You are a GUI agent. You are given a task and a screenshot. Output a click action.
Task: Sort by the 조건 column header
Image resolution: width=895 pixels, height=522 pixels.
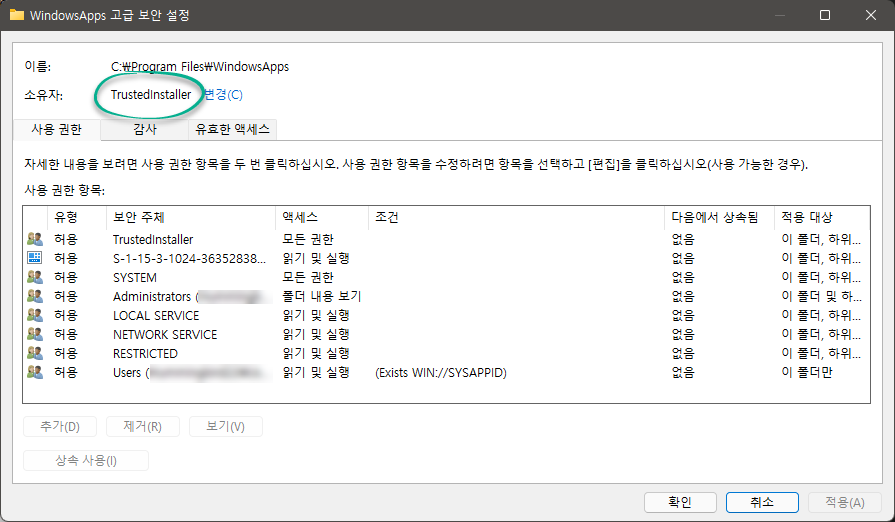click(516, 217)
